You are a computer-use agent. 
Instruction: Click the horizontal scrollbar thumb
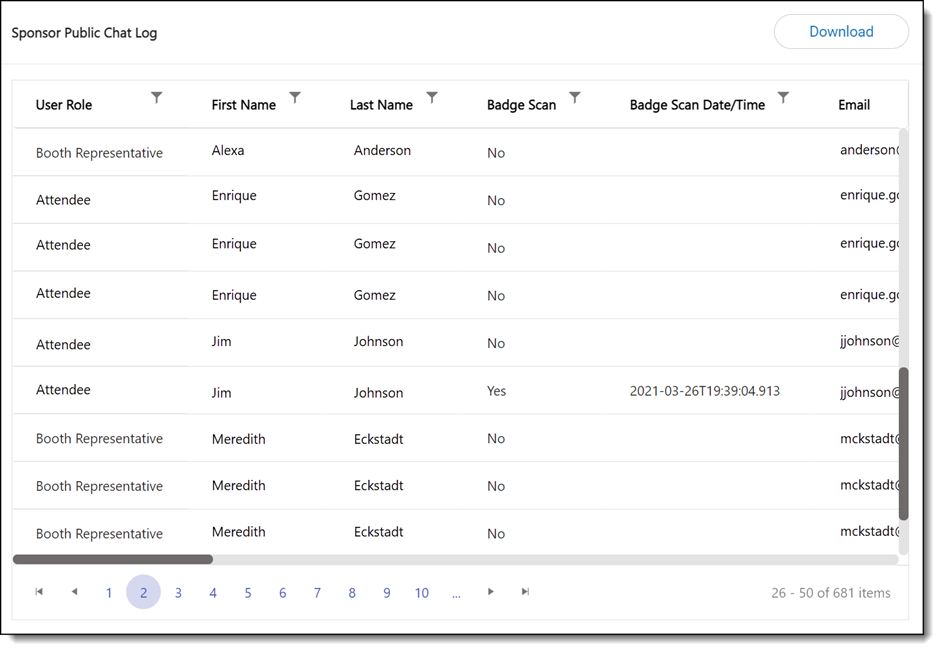coord(113,560)
